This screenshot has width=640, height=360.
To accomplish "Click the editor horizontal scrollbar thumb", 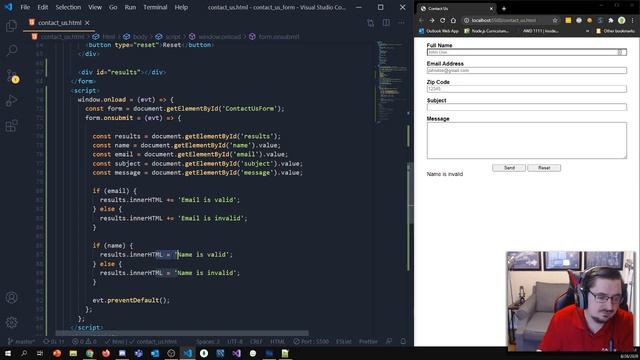I will (x=182, y=333).
